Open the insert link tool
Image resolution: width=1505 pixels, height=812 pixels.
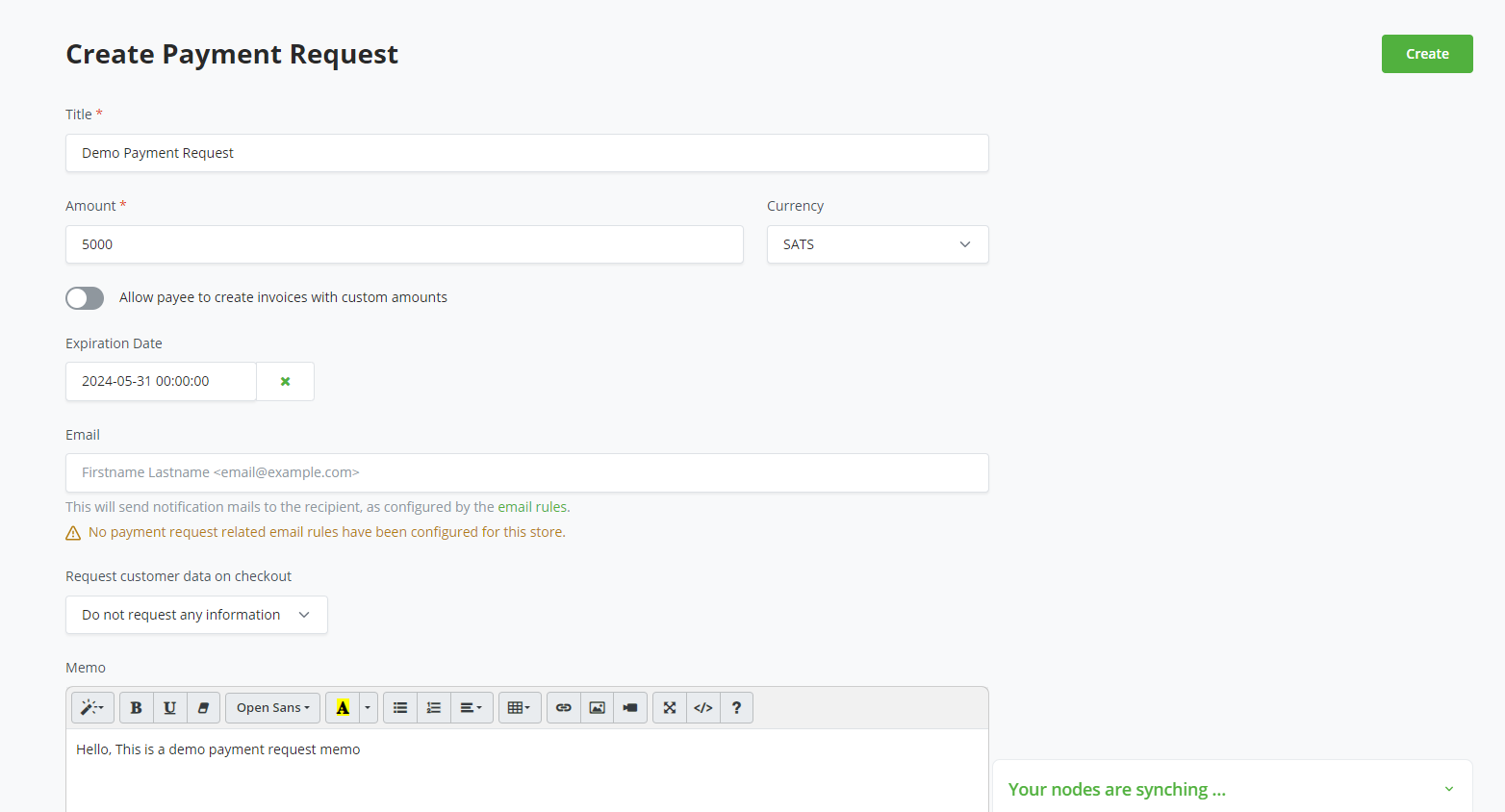coord(563,707)
